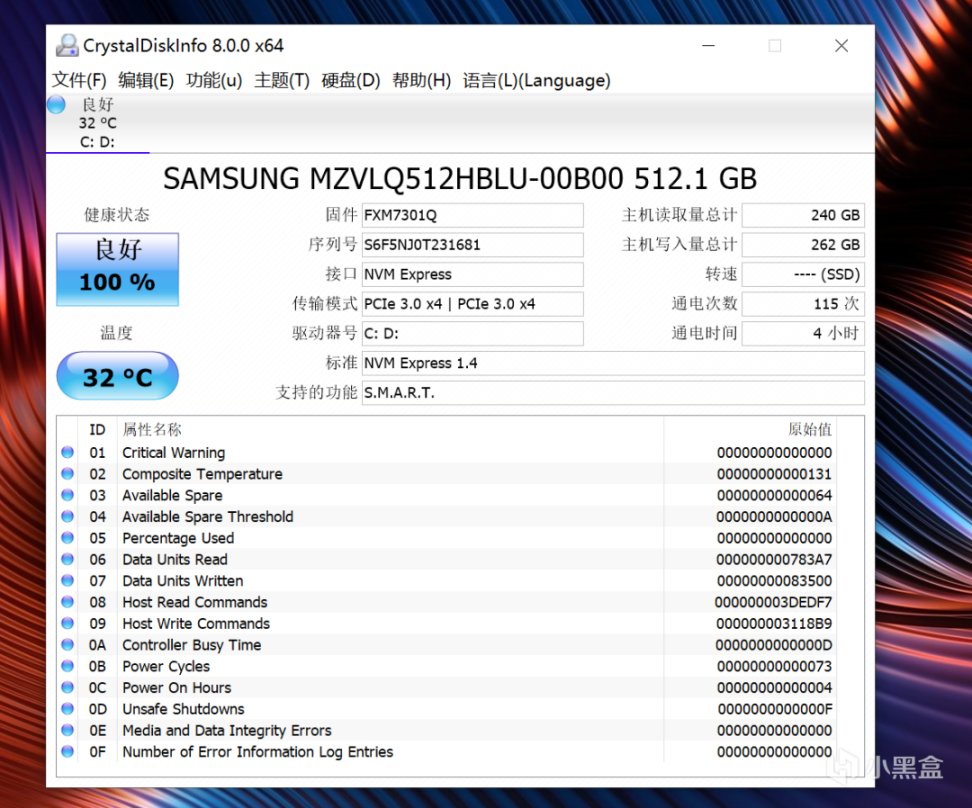Click the status orb for Composite Temperature
972x808 pixels.
(x=68, y=474)
